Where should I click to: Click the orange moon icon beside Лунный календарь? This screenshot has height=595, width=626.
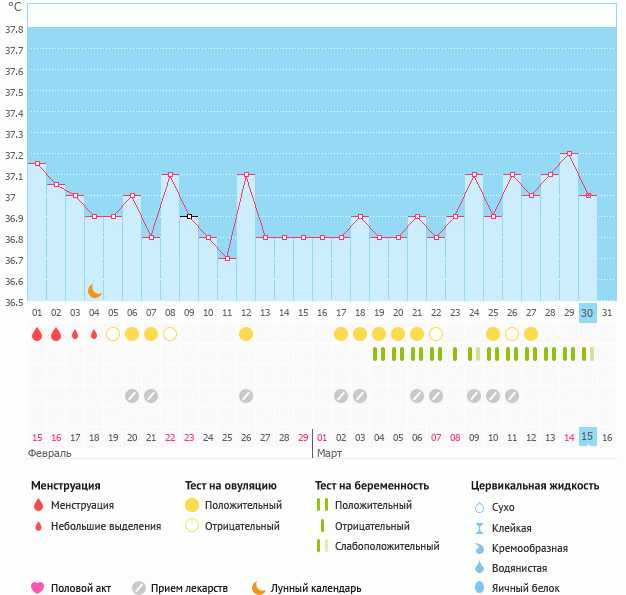point(259,588)
